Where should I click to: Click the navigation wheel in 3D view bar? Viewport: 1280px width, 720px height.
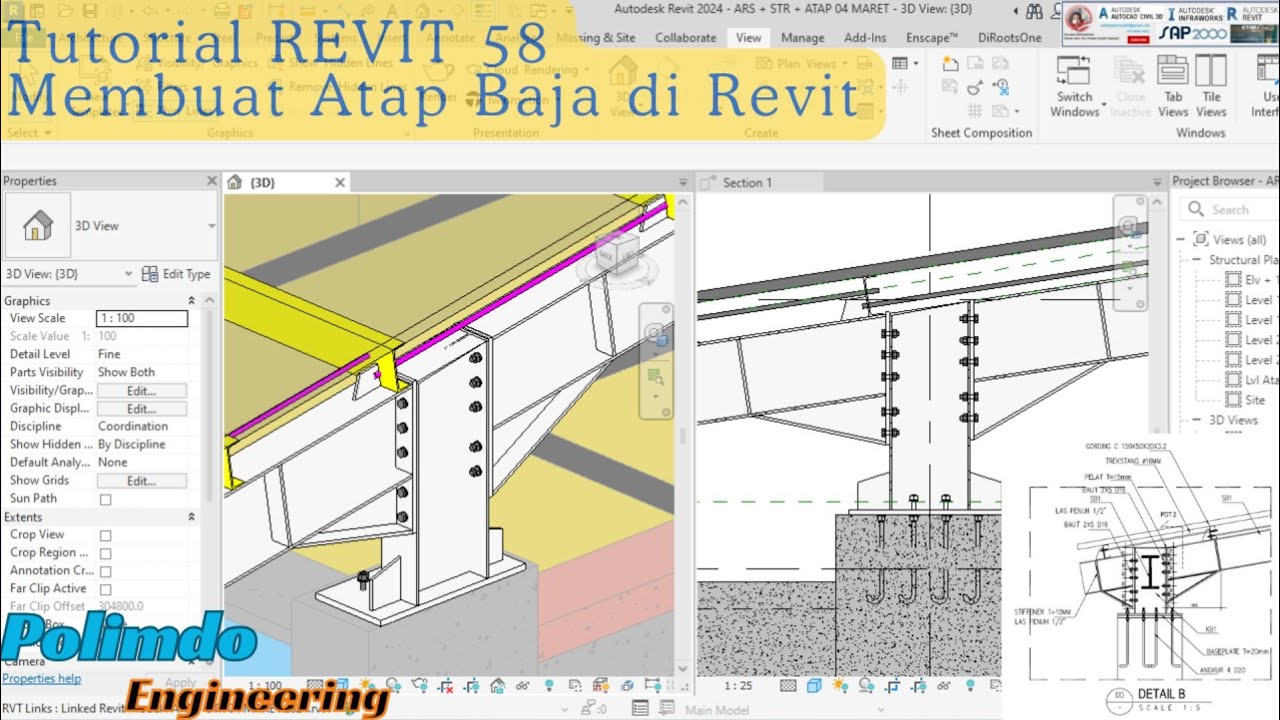click(x=655, y=332)
